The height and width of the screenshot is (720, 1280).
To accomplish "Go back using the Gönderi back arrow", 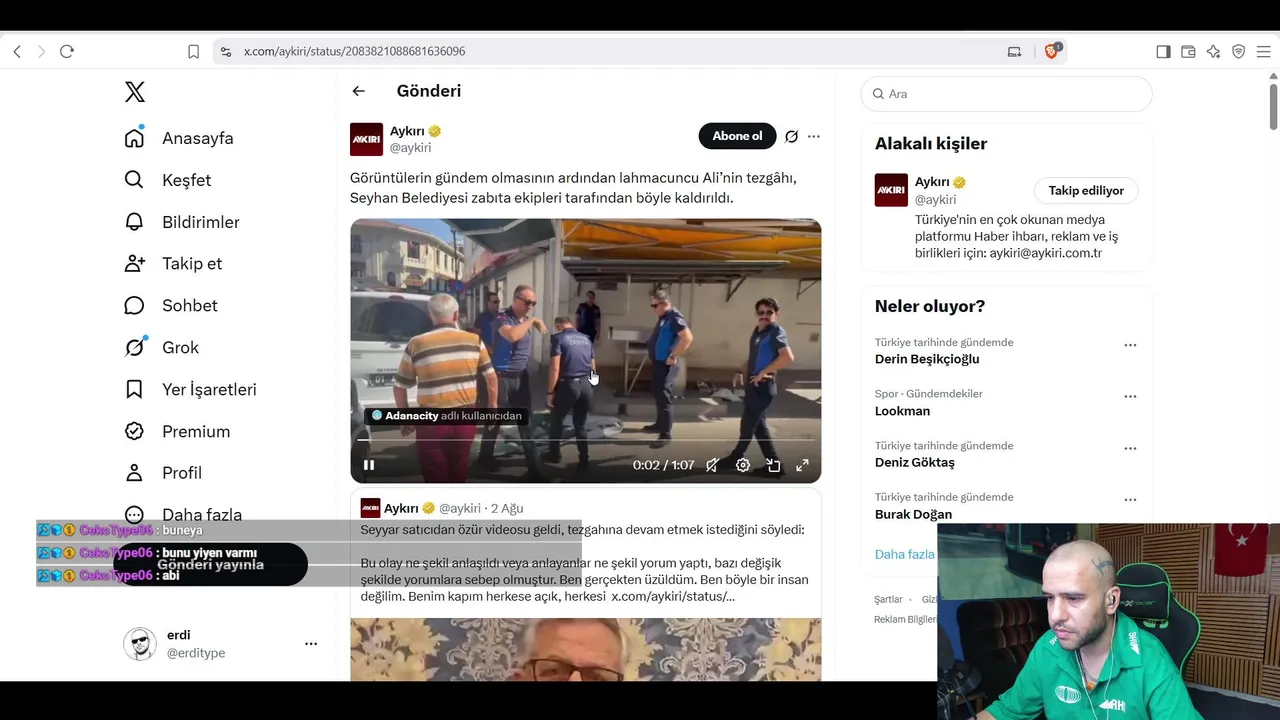I will pyautogui.click(x=359, y=91).
